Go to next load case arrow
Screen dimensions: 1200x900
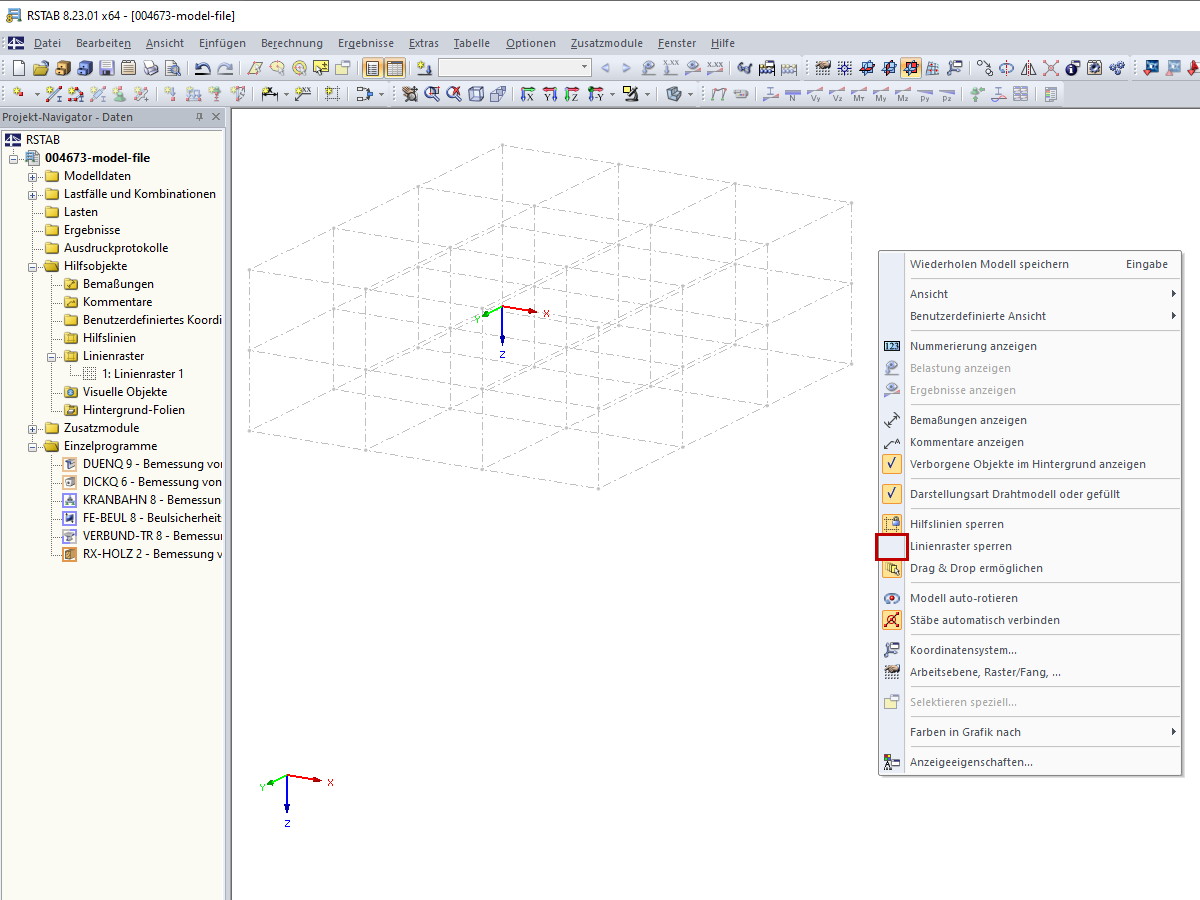[x=627, y=68]
